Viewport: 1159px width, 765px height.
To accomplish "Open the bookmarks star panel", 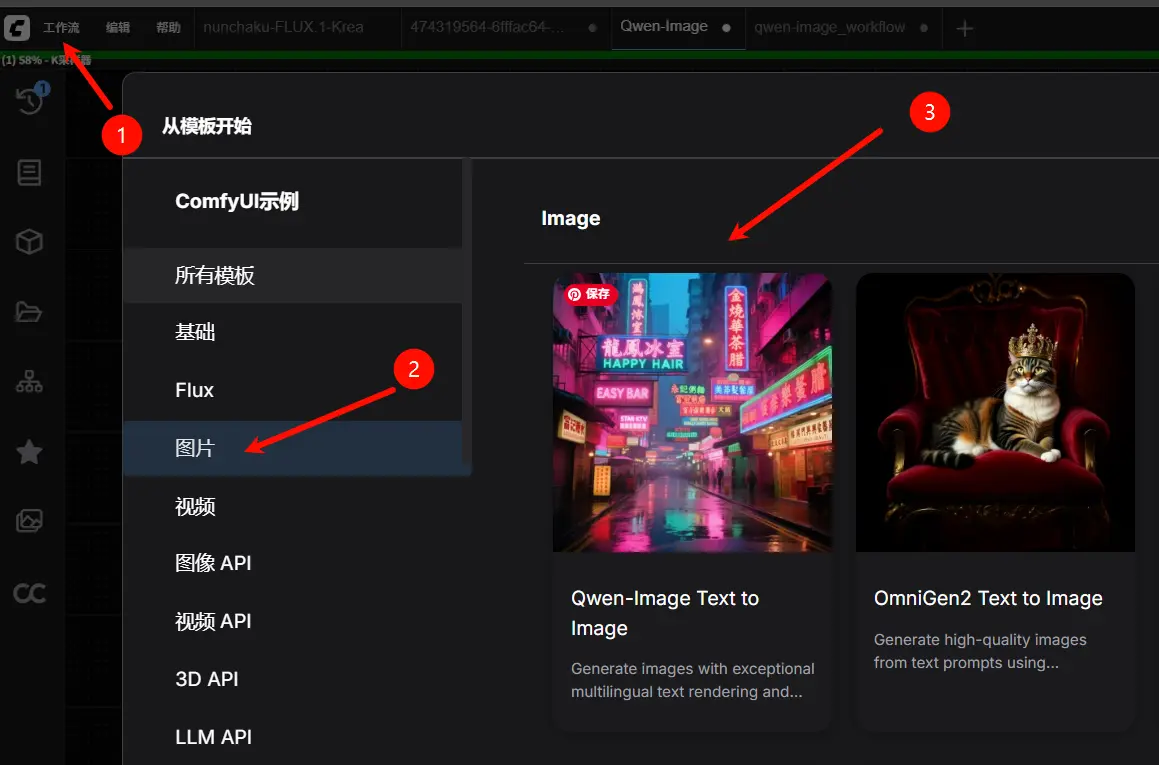I will [x=28, y=451].
